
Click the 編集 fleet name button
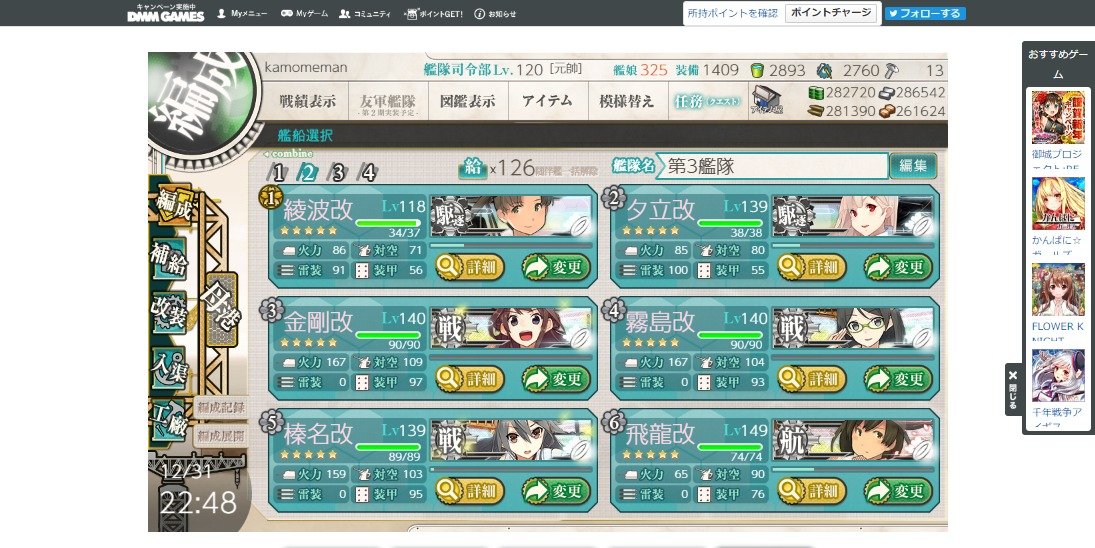point(913,166)
